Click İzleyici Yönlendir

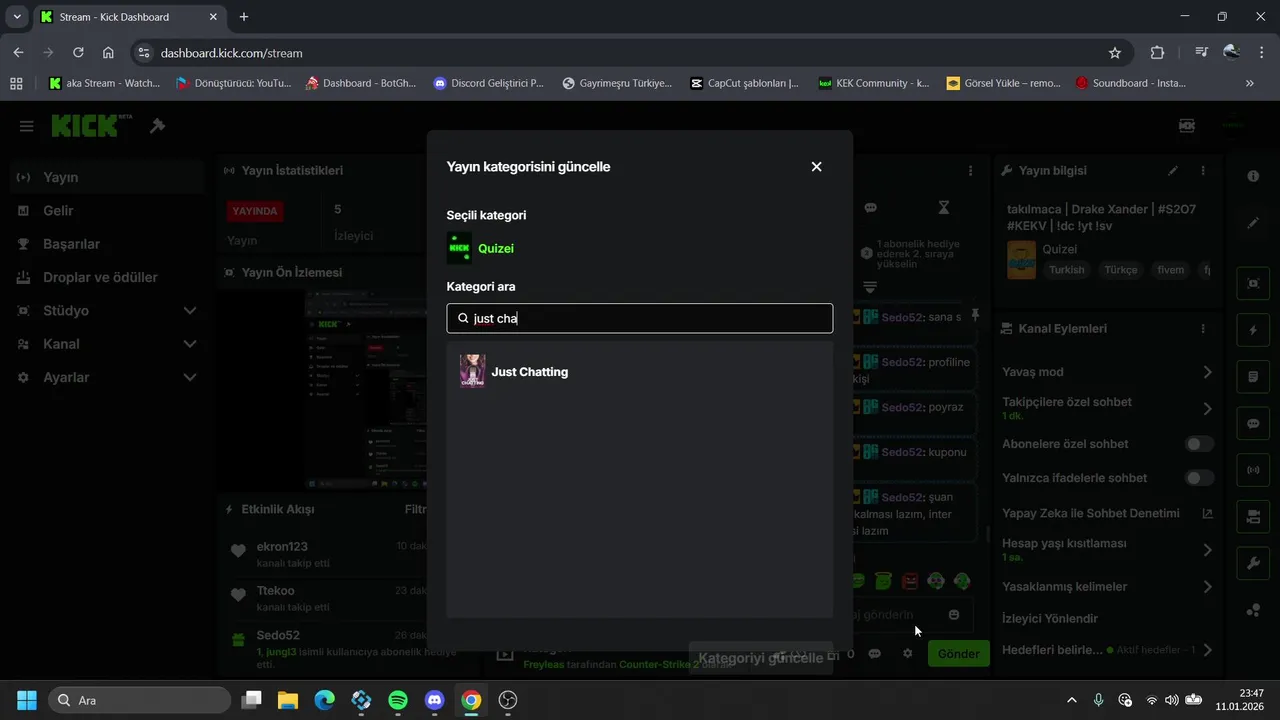pos(1050,619)
